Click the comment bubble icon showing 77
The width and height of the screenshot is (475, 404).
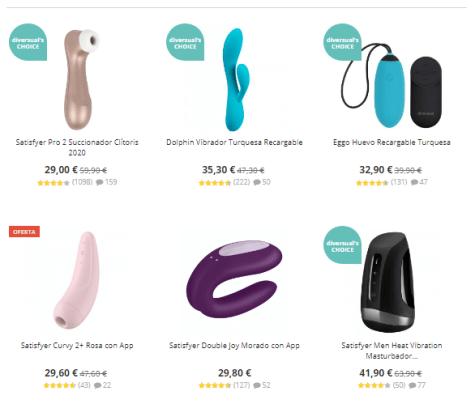click(x=412, y=385)
